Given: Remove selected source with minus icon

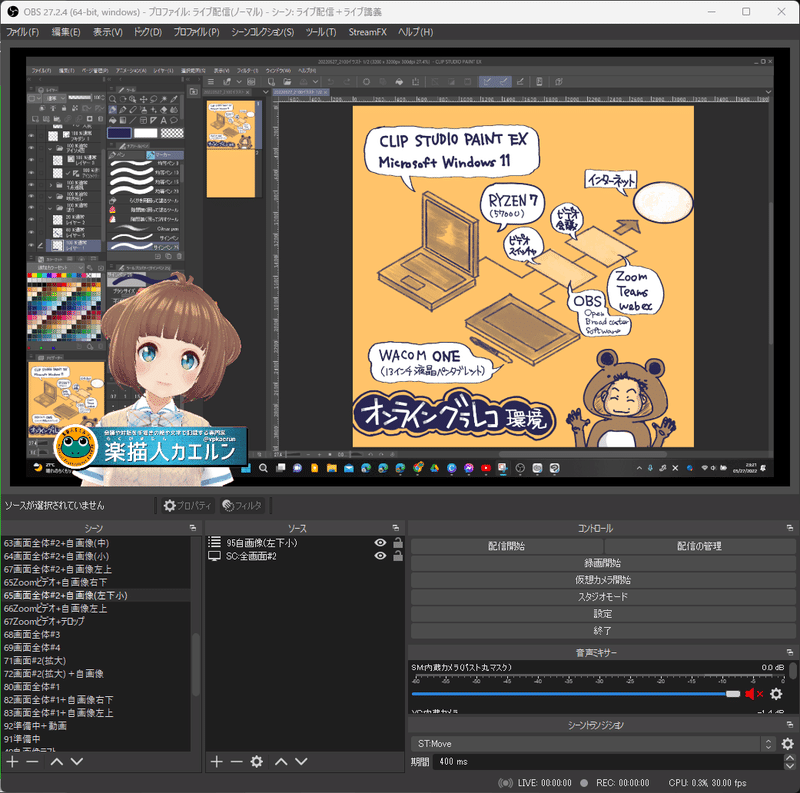Looking at the screenshot, I should point(236,762).
